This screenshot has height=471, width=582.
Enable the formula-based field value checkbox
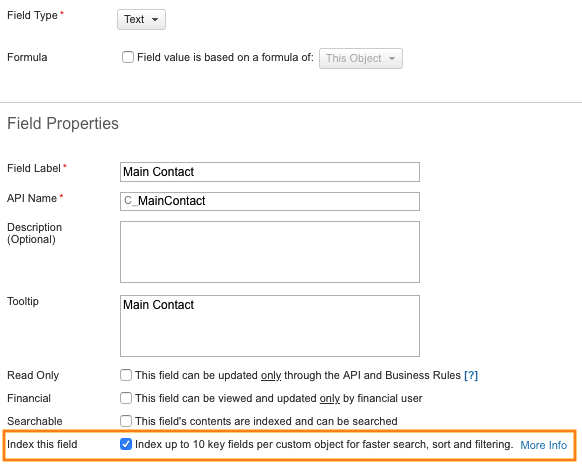[128, 57]
